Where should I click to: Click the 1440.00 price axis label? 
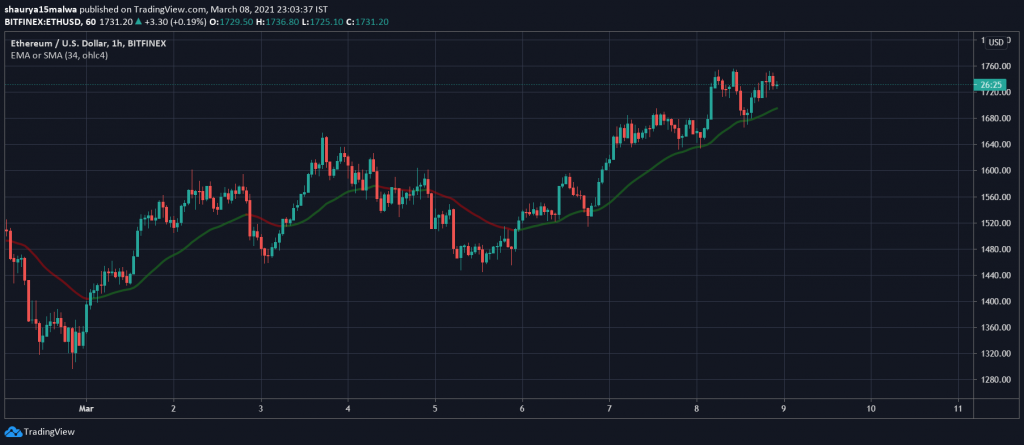coord(993,275)
